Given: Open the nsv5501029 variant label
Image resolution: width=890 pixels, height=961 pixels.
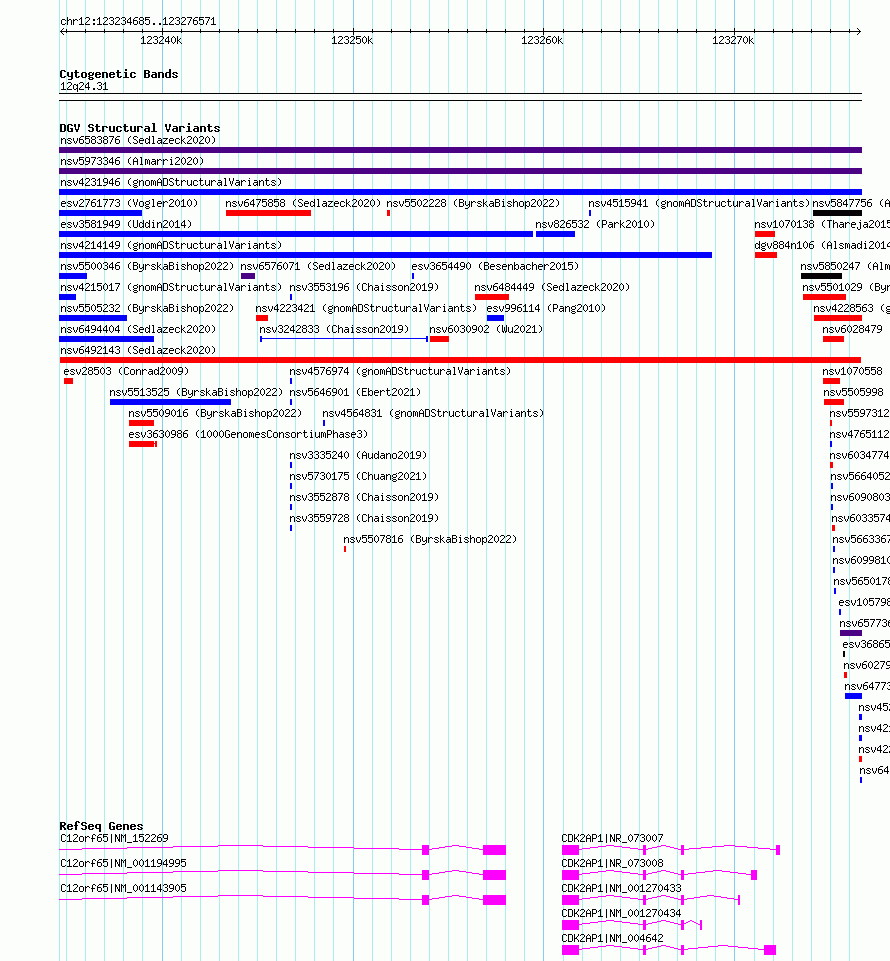Looking at the screenshot, I should pyautogui.click(x=846, y=287).
